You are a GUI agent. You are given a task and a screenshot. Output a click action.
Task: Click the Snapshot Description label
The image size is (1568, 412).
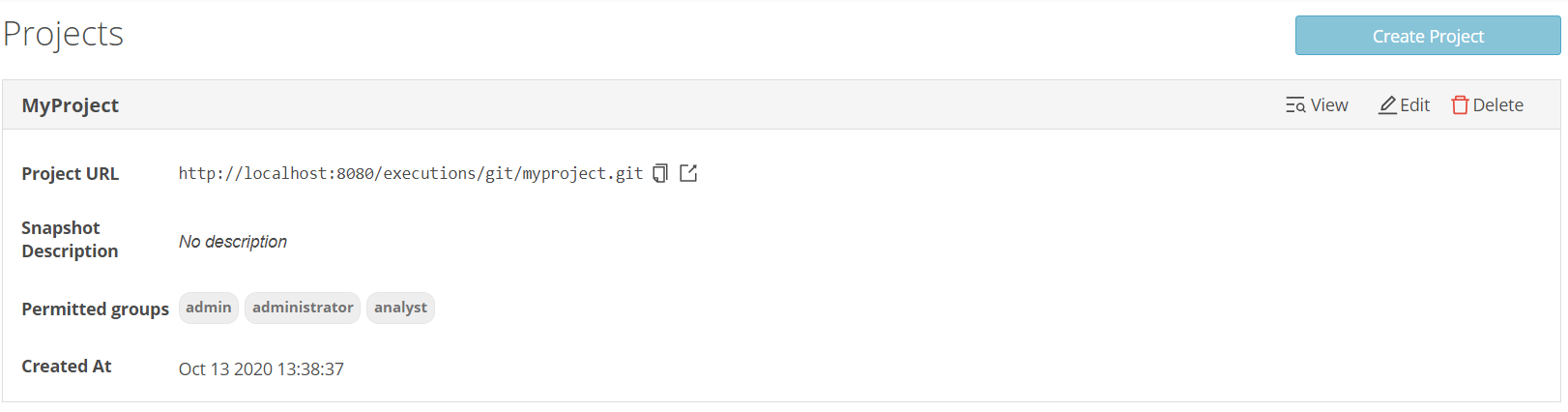(x=70, y=240)
